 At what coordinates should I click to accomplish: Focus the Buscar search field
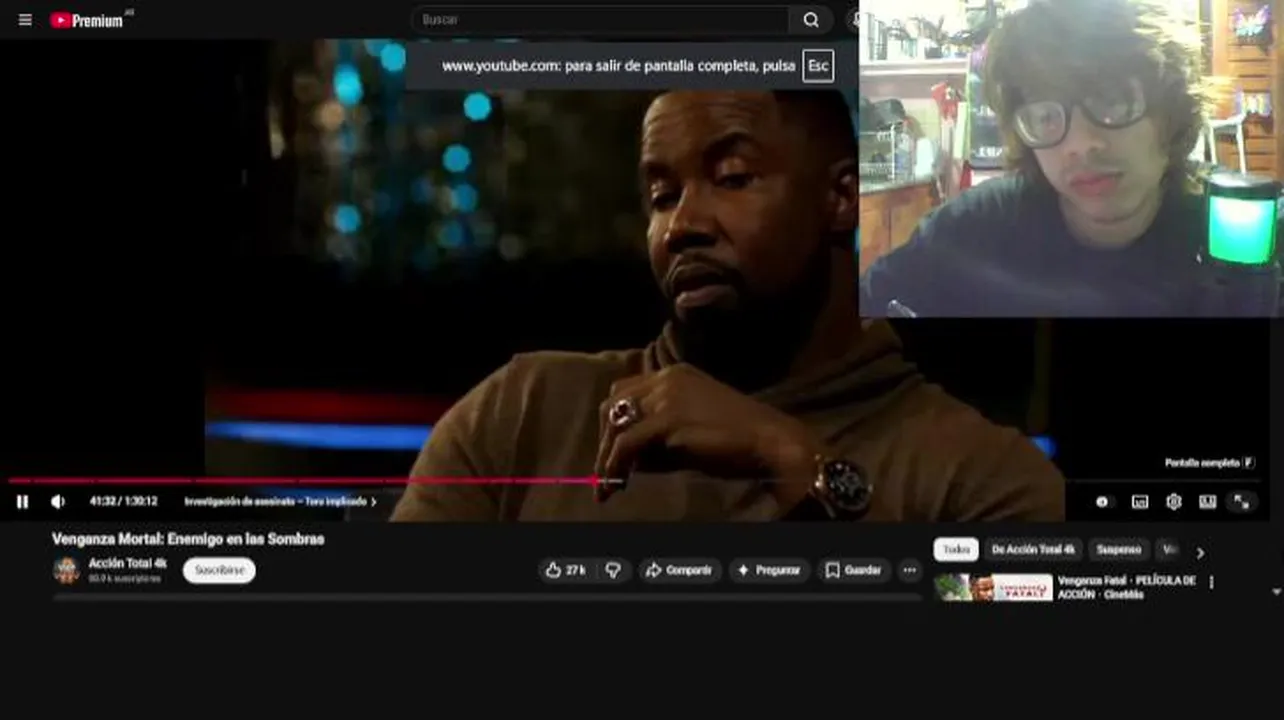point(600,20)
